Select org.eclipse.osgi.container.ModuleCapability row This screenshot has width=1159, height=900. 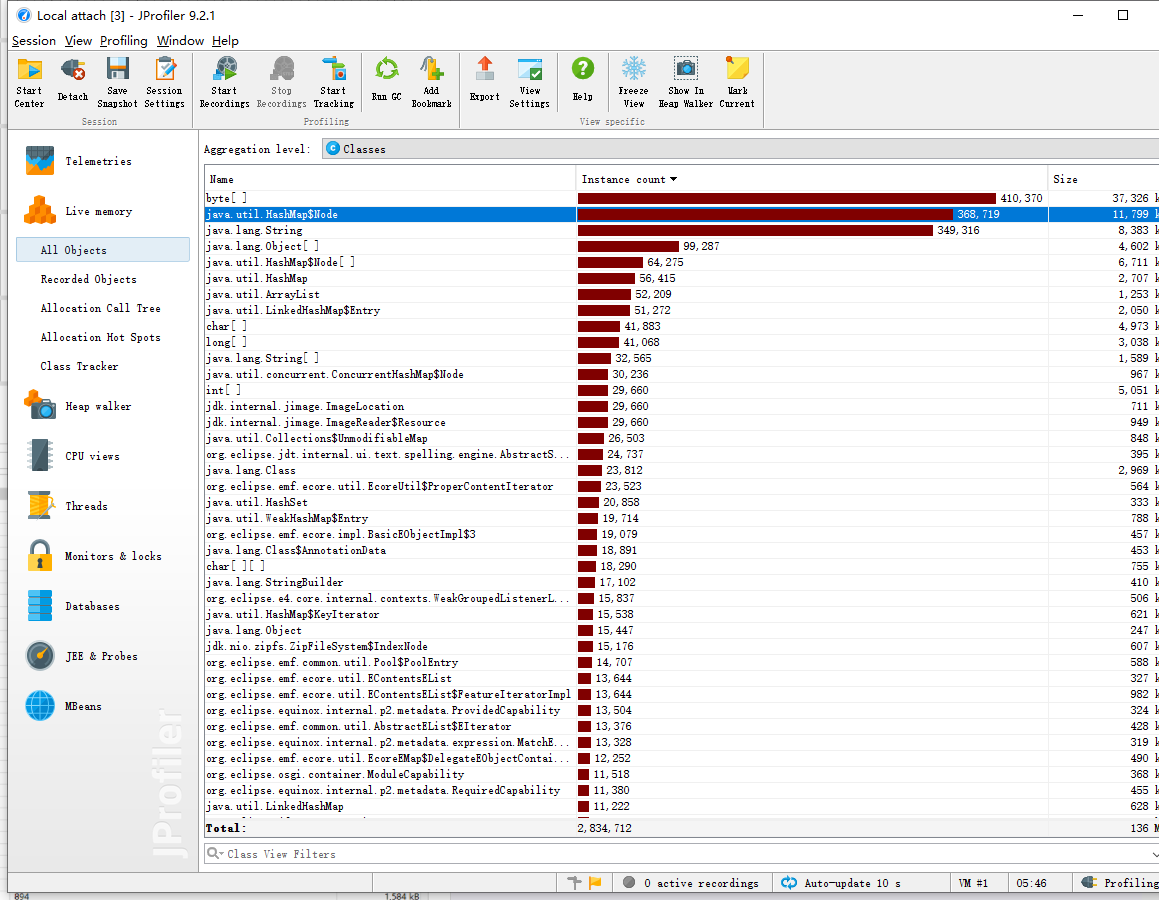coord(682,774)
